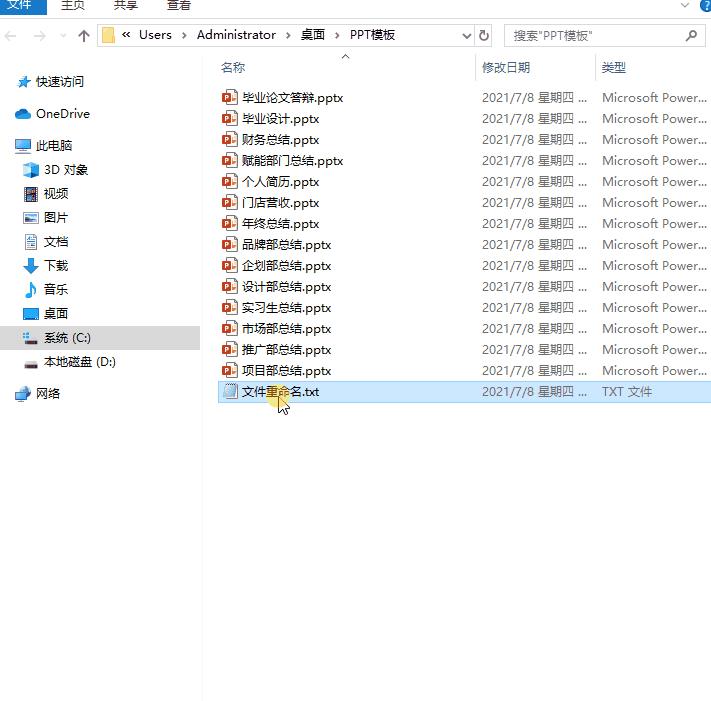Switch to the 查看 ribbon tab
Image resolution: width=711 pixels, height=701 pixels.
179,5
